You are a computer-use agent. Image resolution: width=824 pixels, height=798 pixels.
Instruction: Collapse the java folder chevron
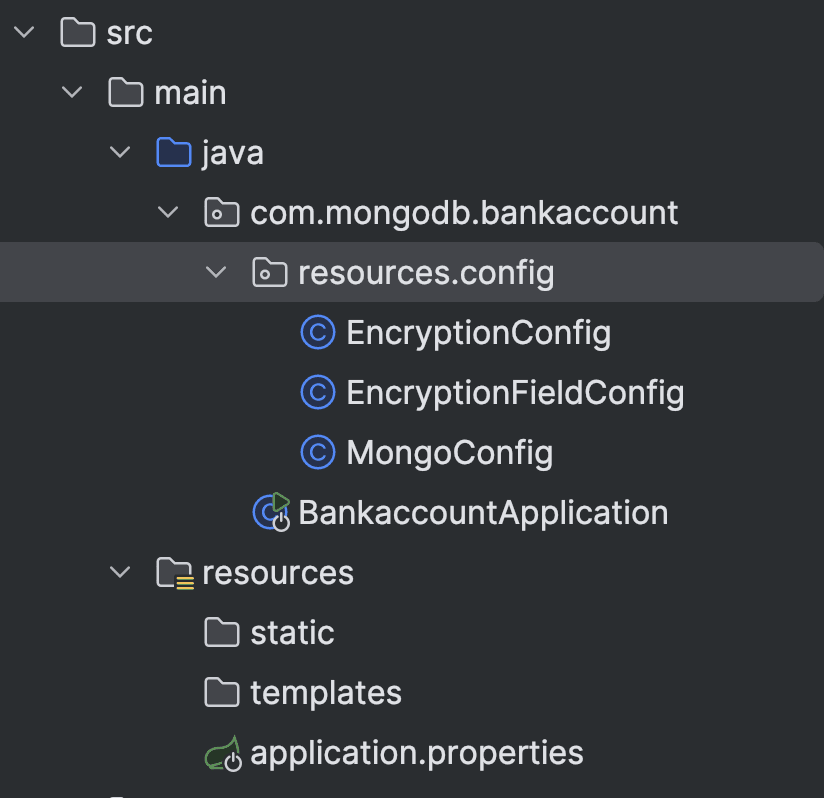pos(120,153)
